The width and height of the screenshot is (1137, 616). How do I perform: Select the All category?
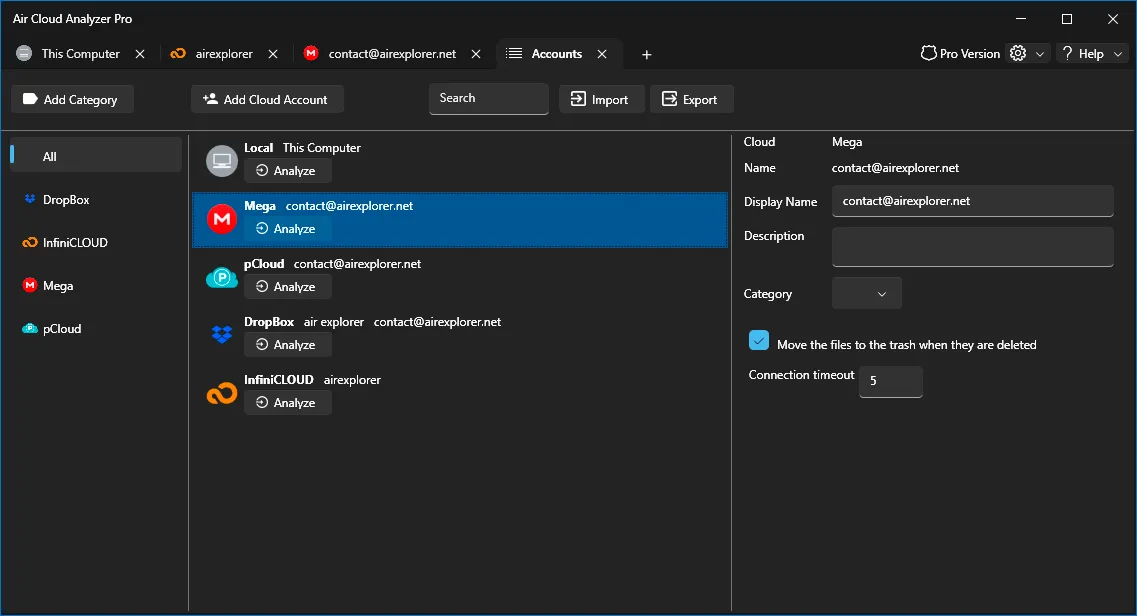pos(96,156)
